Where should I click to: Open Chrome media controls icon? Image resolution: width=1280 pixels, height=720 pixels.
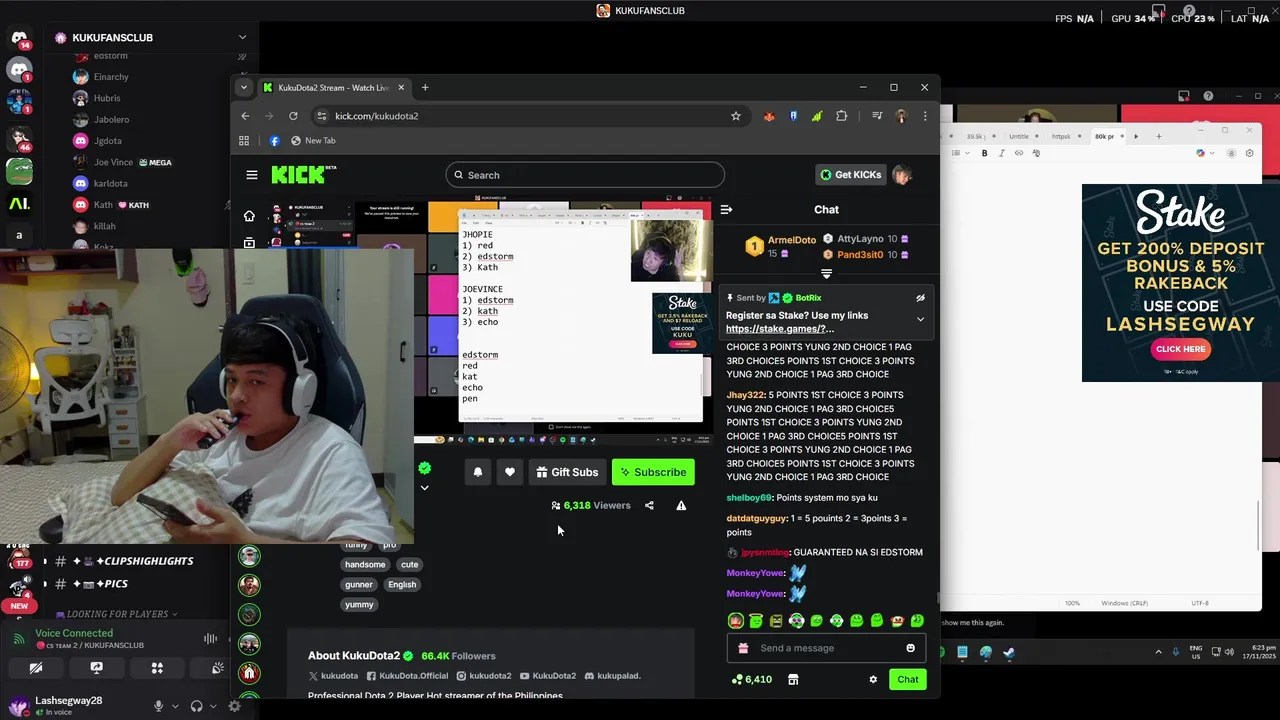coord(876,116)
